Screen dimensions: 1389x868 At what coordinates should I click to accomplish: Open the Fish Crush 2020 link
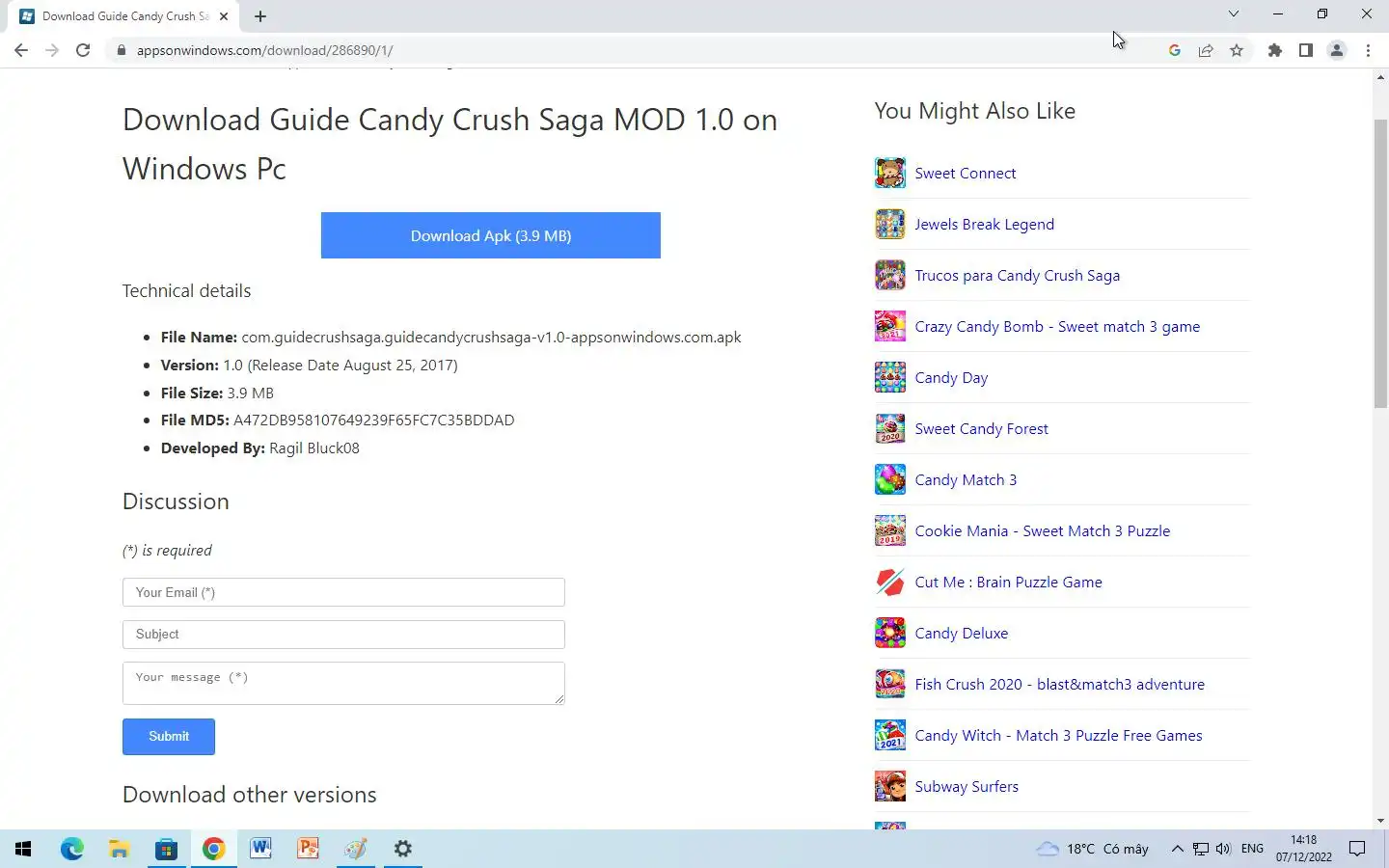pos(1060,685)
